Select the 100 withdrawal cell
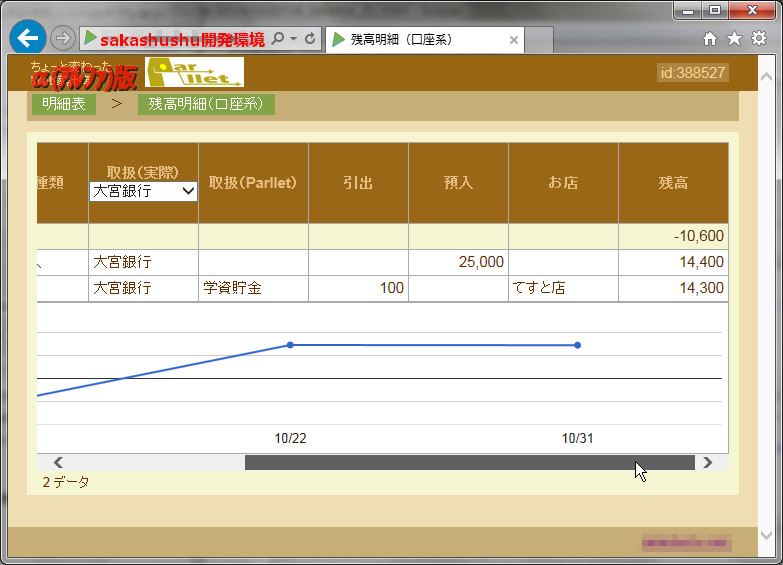 [358, 288]
